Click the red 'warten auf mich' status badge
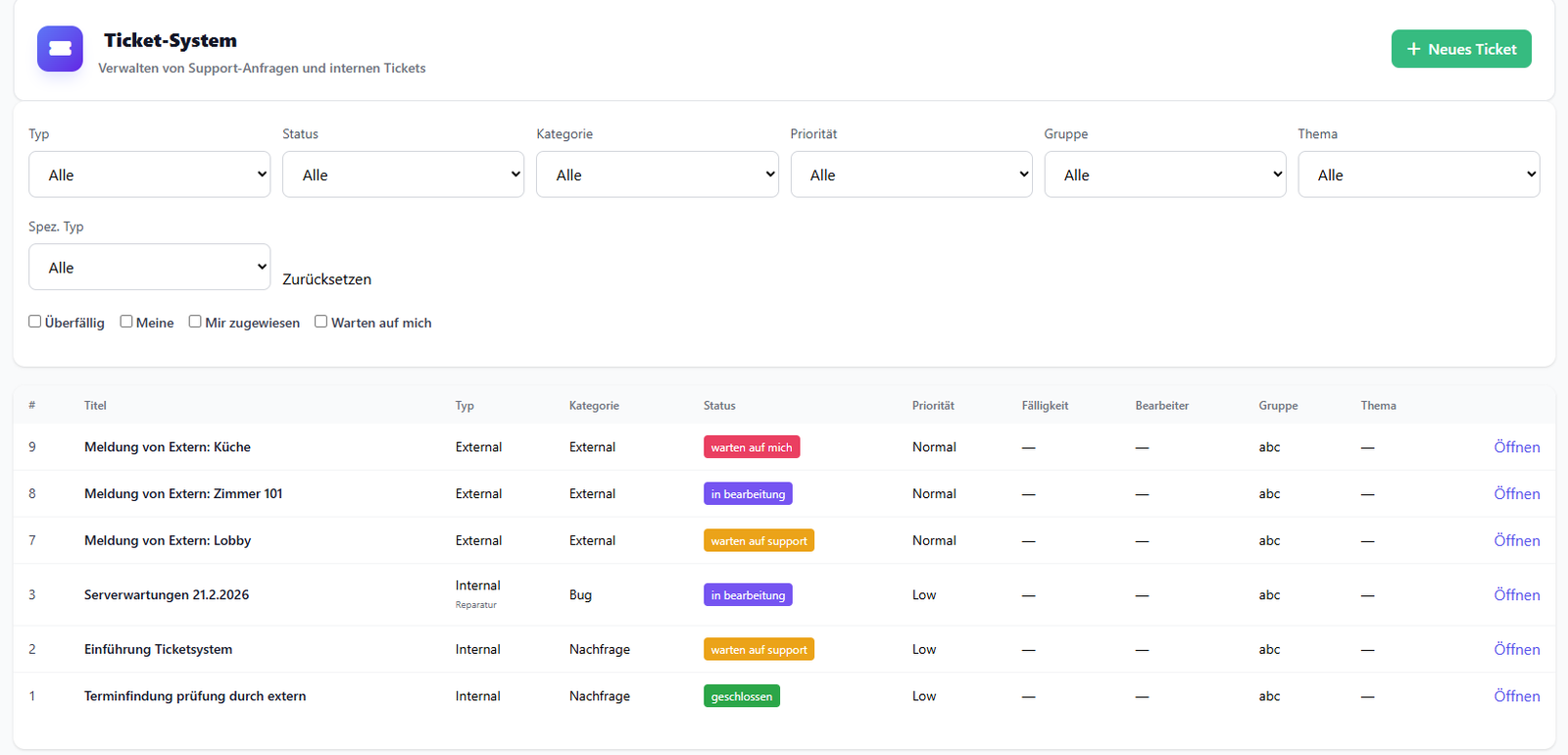This screenshot has width=1568, height=755. pyautogui.click(x=751, y=447)
